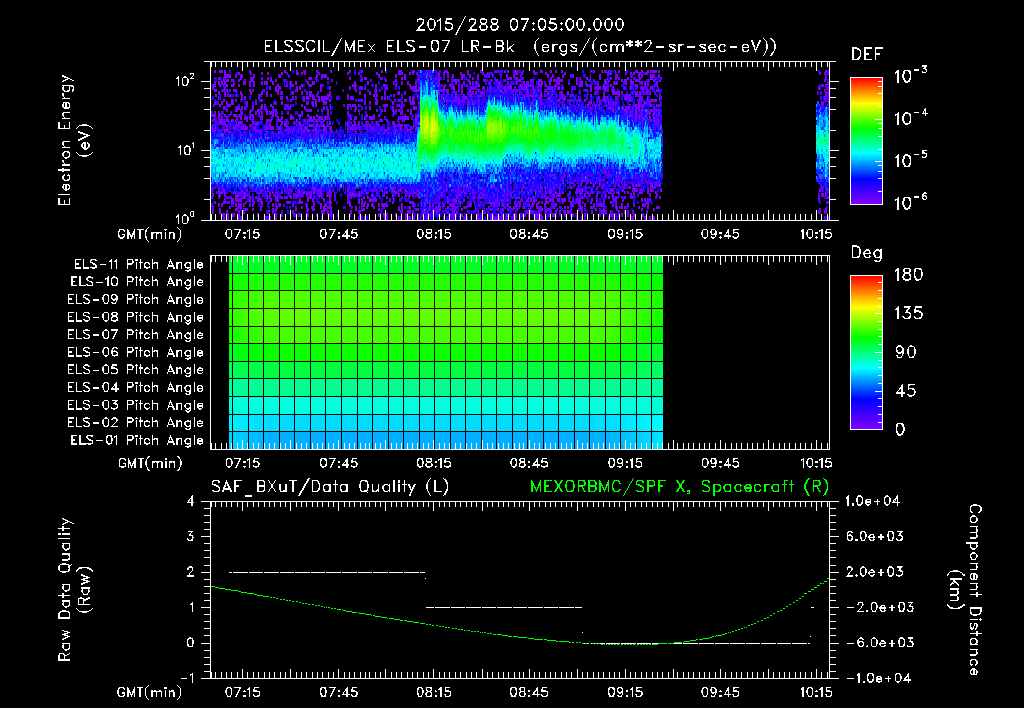Viewport: 1024px width, 708px height.
Task: Click the DEF color bar gradient
Action: (866, 141)
